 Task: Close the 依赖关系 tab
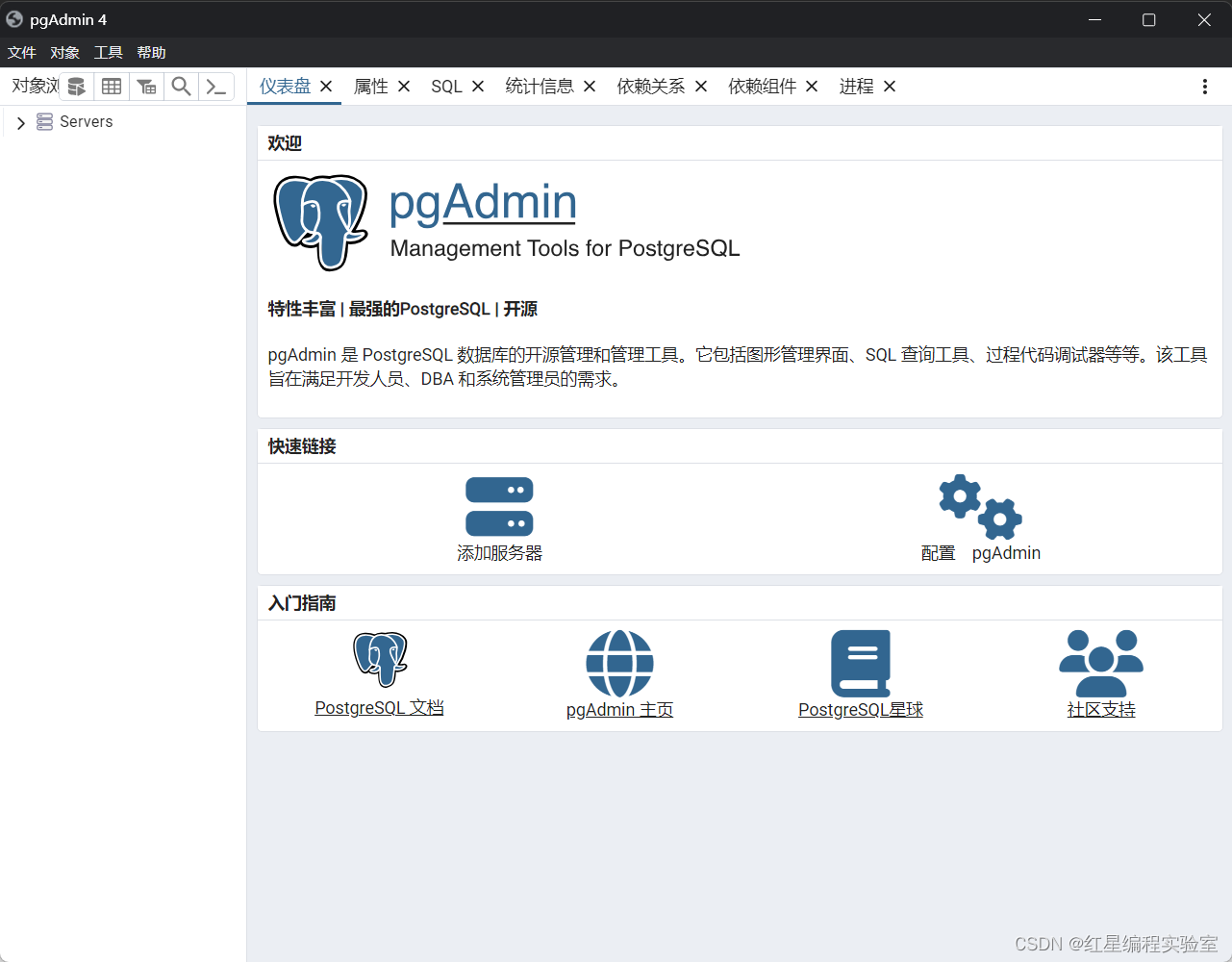point(701,87)
